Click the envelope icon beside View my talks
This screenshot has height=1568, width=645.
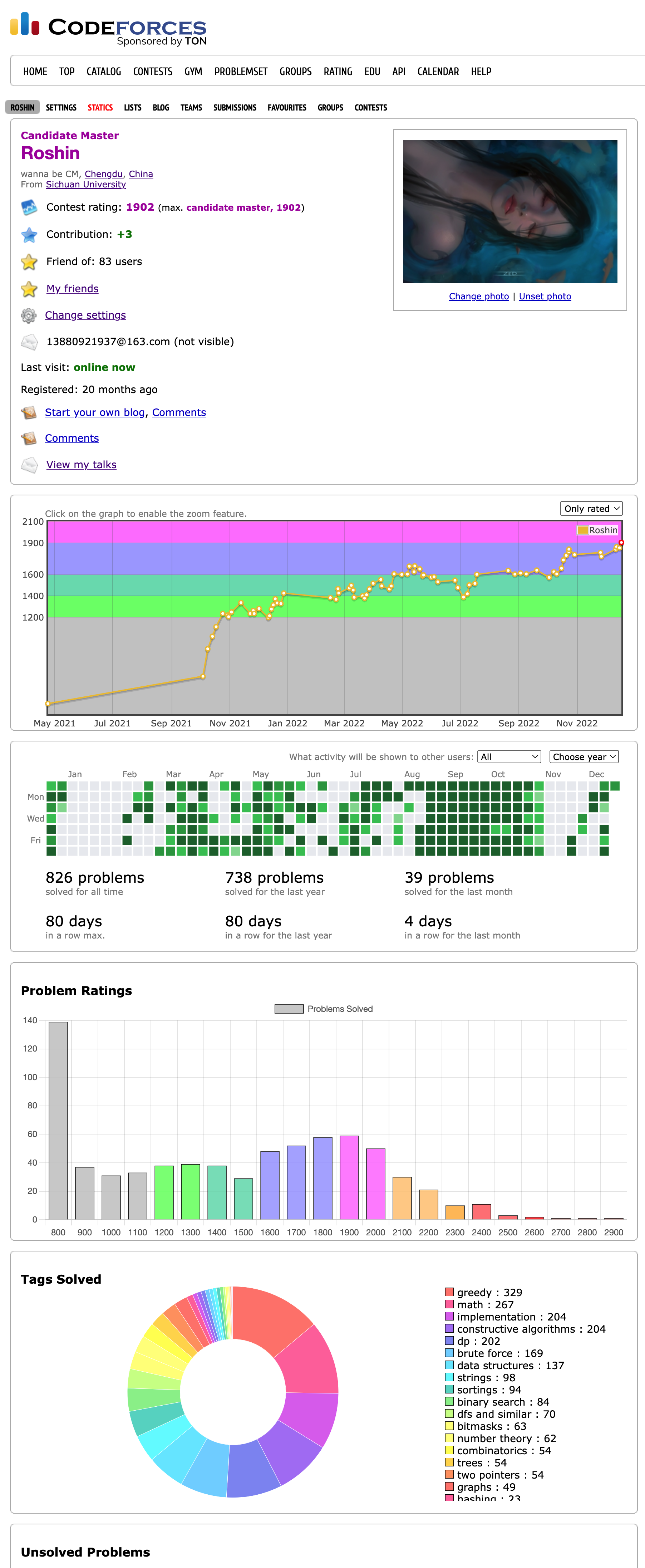[x=29, y=465]
